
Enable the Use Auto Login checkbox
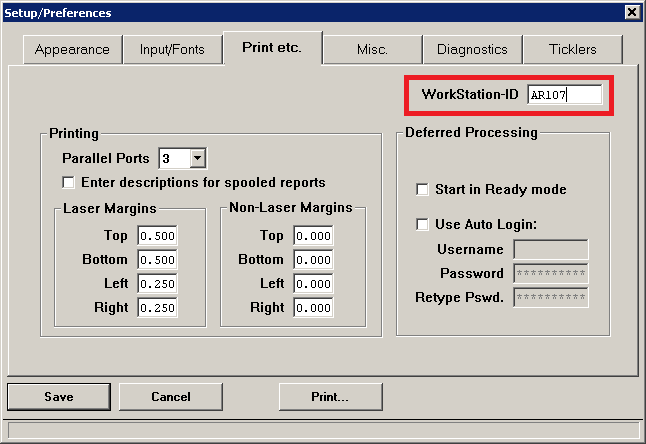click(x=422, y=224)
